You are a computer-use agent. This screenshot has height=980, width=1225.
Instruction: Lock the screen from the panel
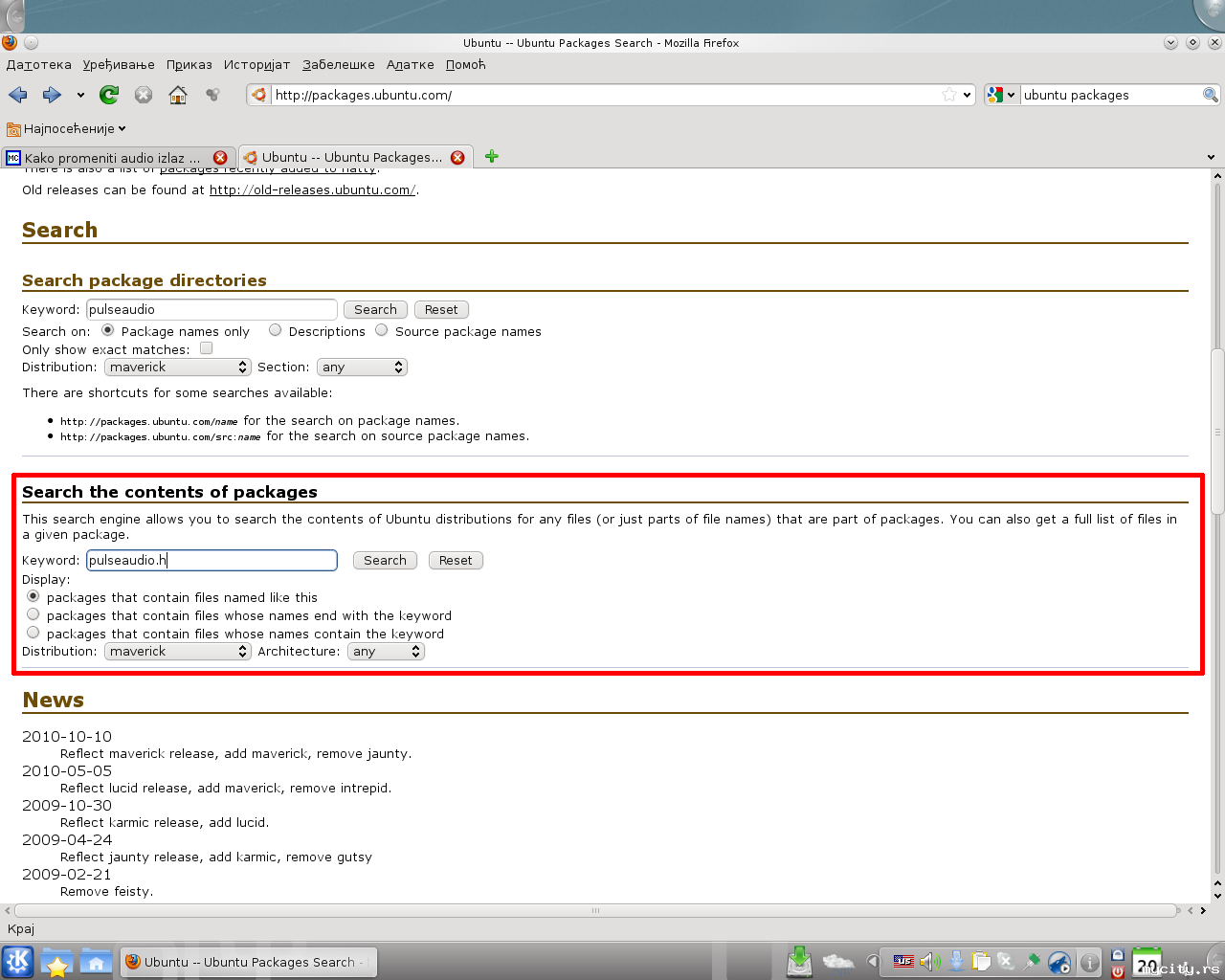tap(1117, 954)
